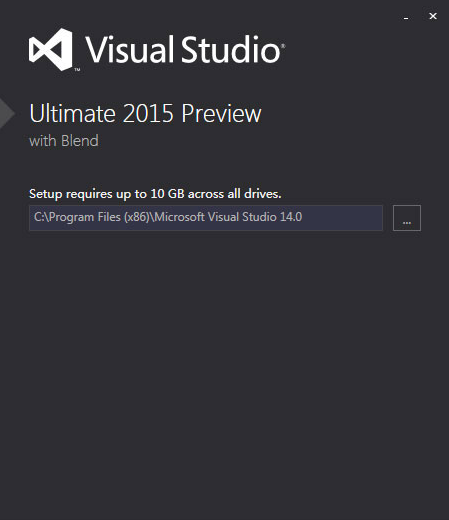Viewport: 449px width, 520px height.
Task: Open the browse folder ellipsis button
Action: pos(407,218)
